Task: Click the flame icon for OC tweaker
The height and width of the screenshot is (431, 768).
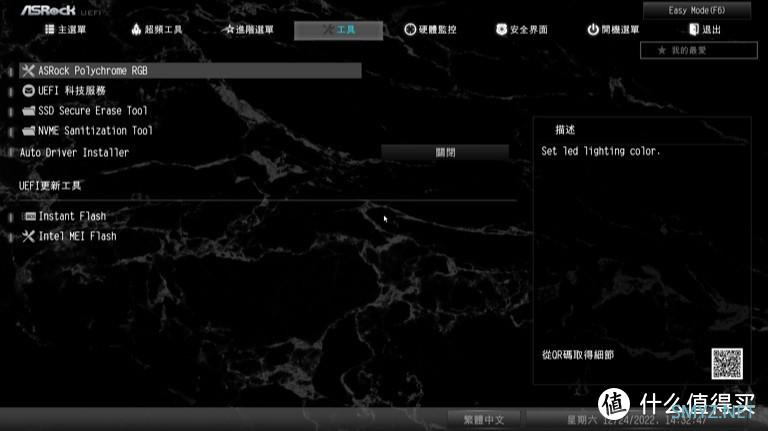Action: [x=136, y=29]
